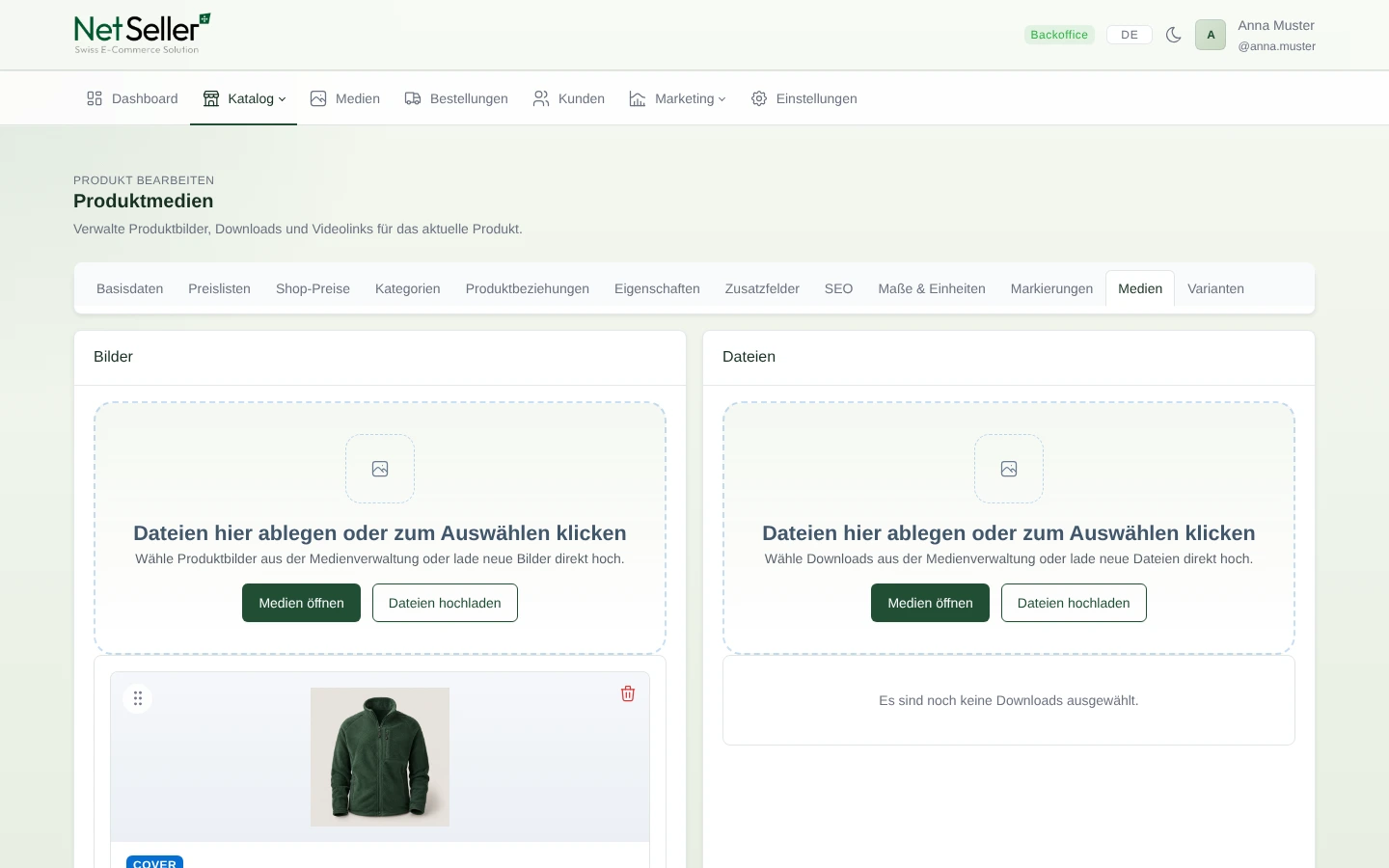Click Medien öffnen in Dateien panel
1389x868 pixels.
[x=930, y=603]
